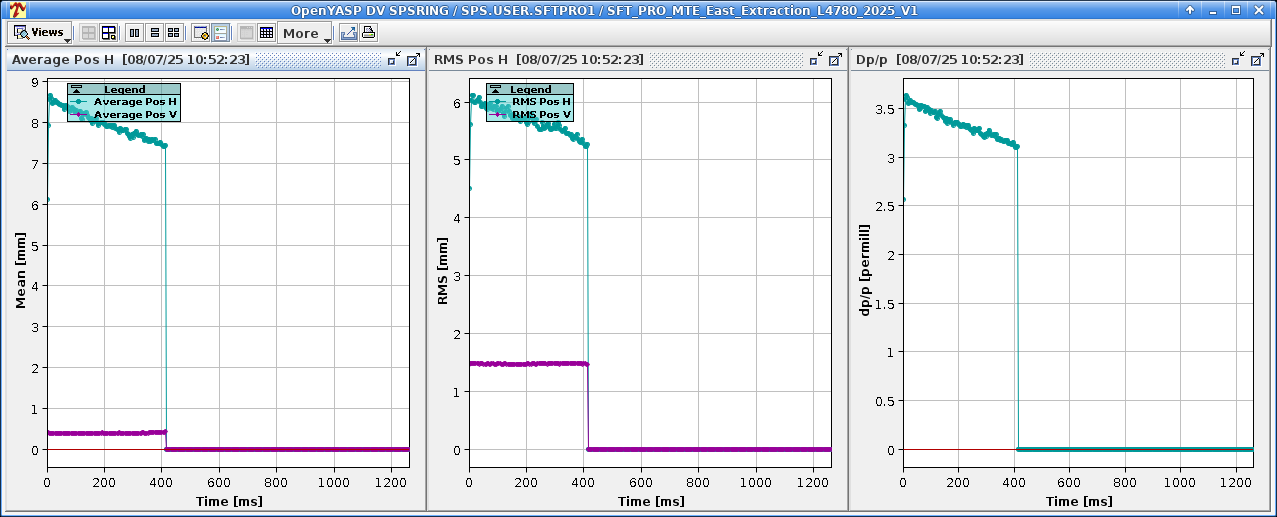
Task: Collapse the Average Pos legend box
Action: pos(76,90)
